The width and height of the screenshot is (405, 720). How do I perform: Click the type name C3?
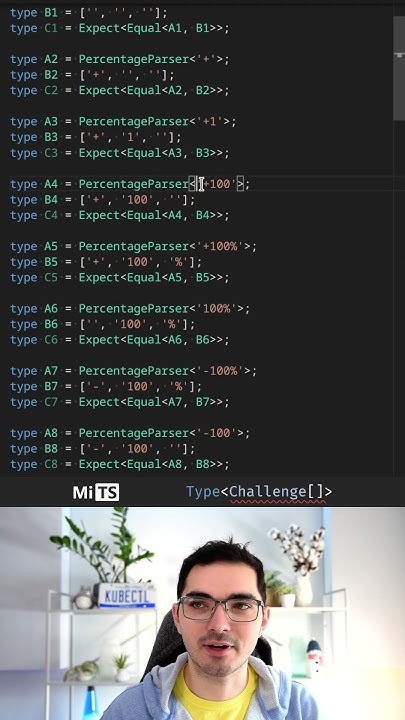[51, 153]
